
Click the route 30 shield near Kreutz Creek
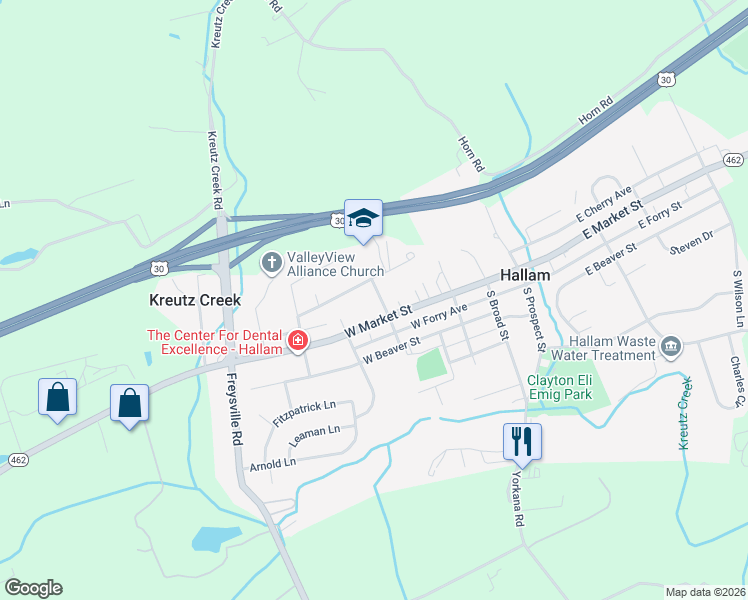tap(159, 269)
